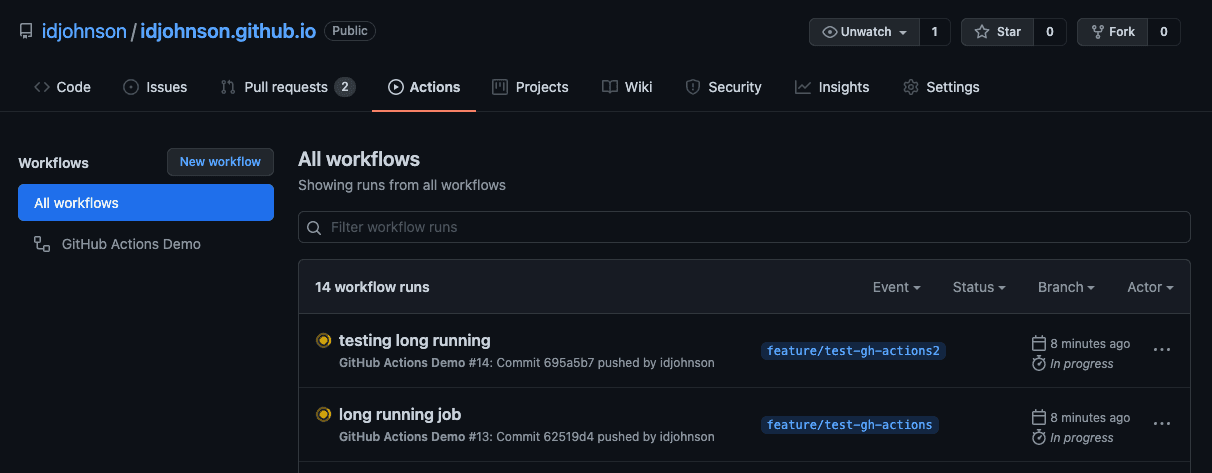This screenshot has height=473, width=1212.
Task: Open the forks count next to Fork
Action: (1164, 32)
